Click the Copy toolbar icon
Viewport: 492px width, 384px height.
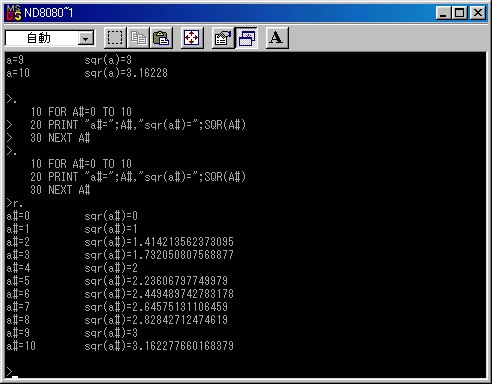tap(138, 38)
